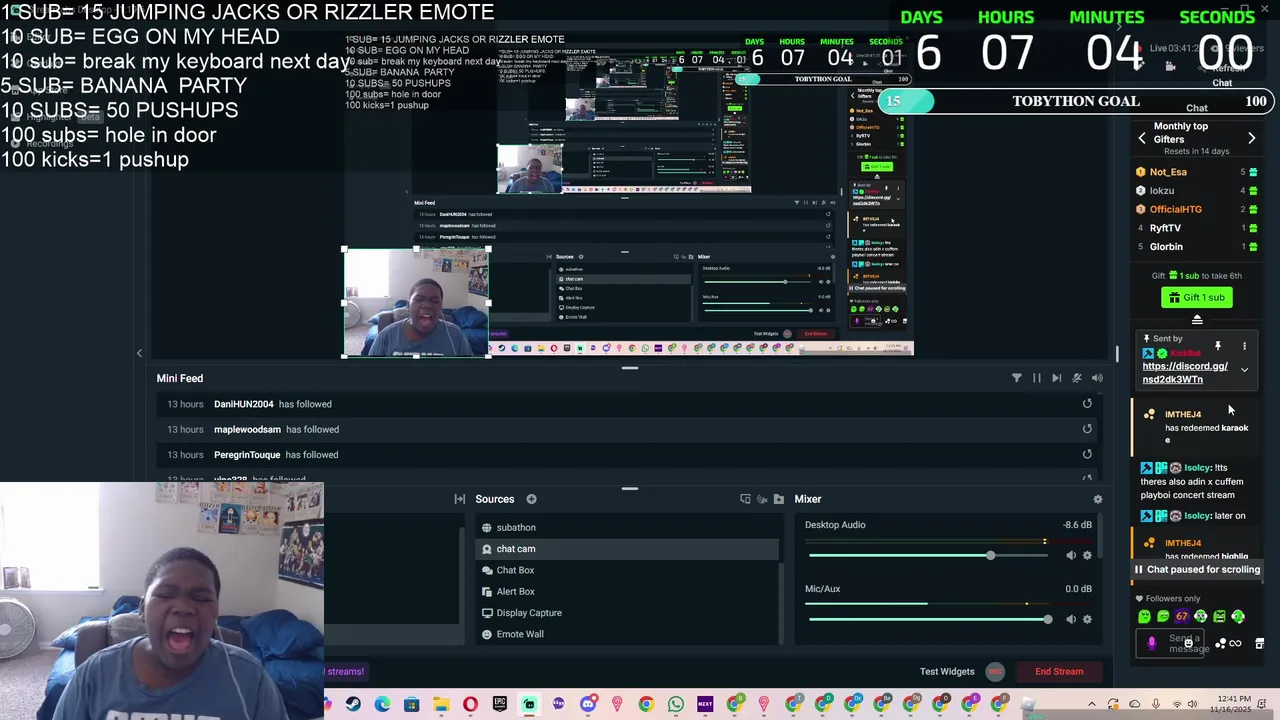Expand the pinned message chevron
Image resolution: width=1280 pixels, height=720 pixels.
[x=1244, y=370]
